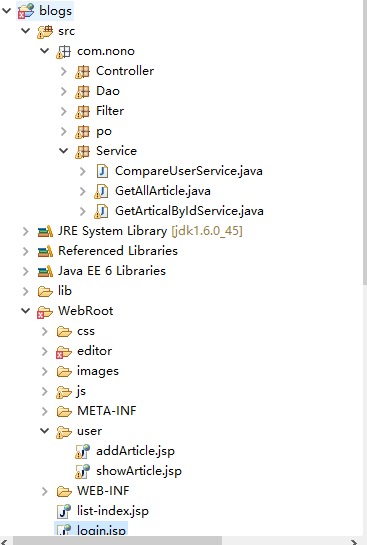Select the WEB-INF folder
Screen dimensions: 367x545
click(x=103, y=491)
